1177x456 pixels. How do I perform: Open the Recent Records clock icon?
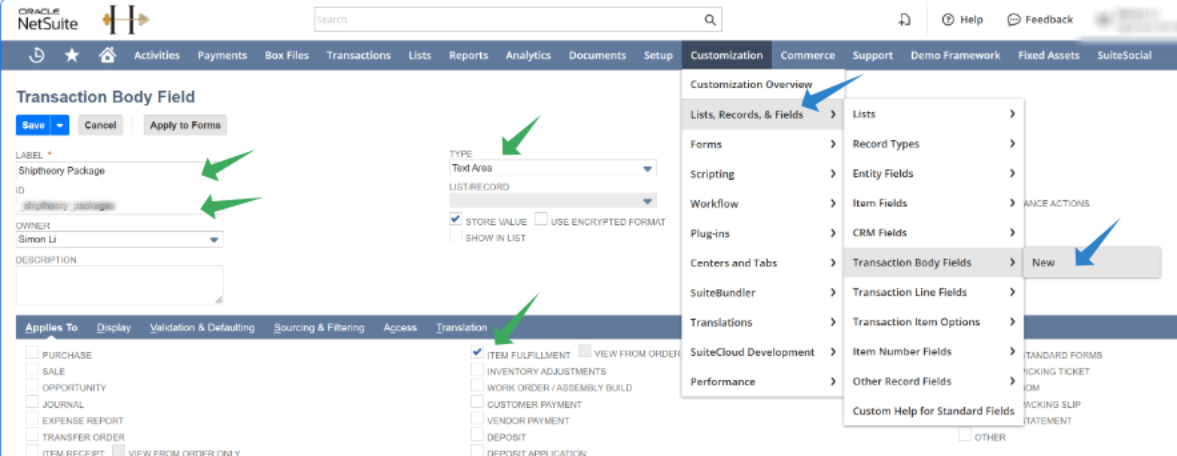pyautogui.click(x=35, y=55)
